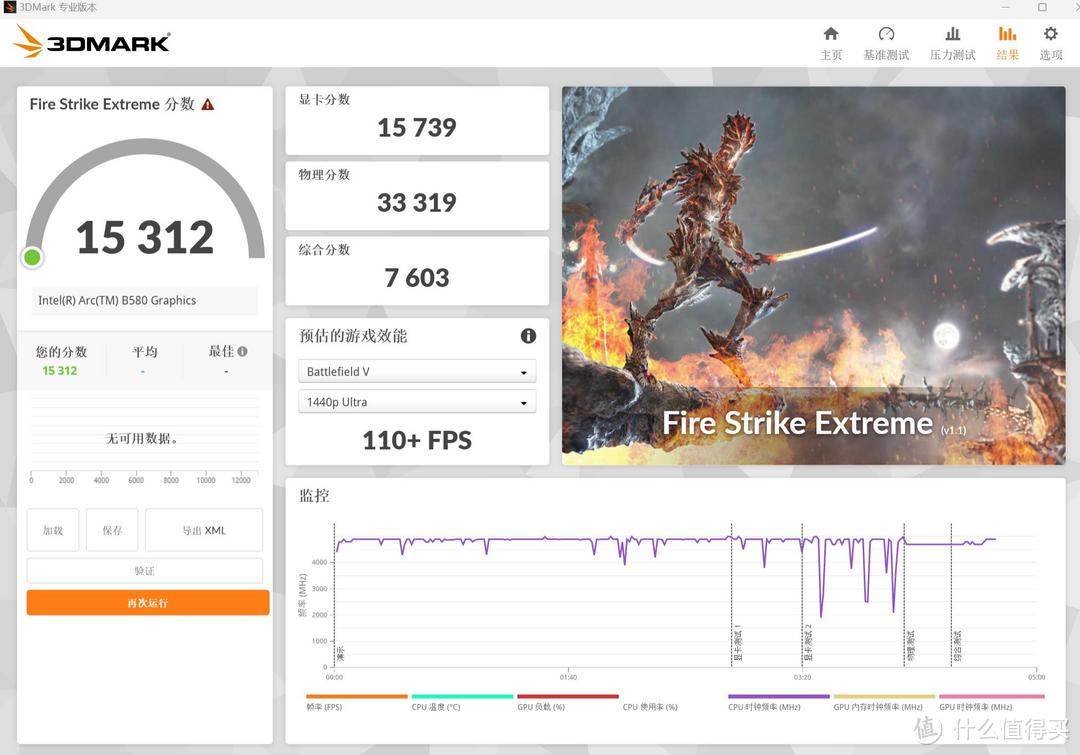1080x755 pixels.
Task: Expand the Battlefield V game dropdown
Action: coord(417,371)
